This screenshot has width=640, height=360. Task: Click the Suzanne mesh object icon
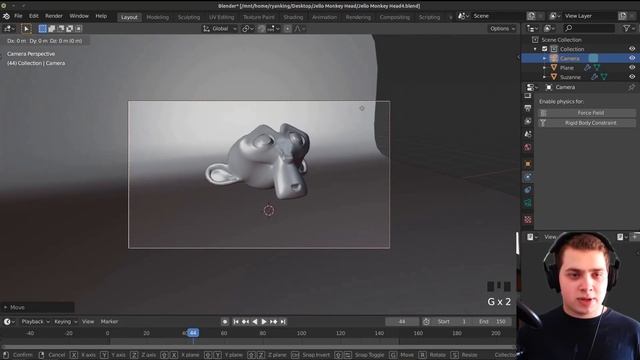pyautogui.click(x=554, y=77)
